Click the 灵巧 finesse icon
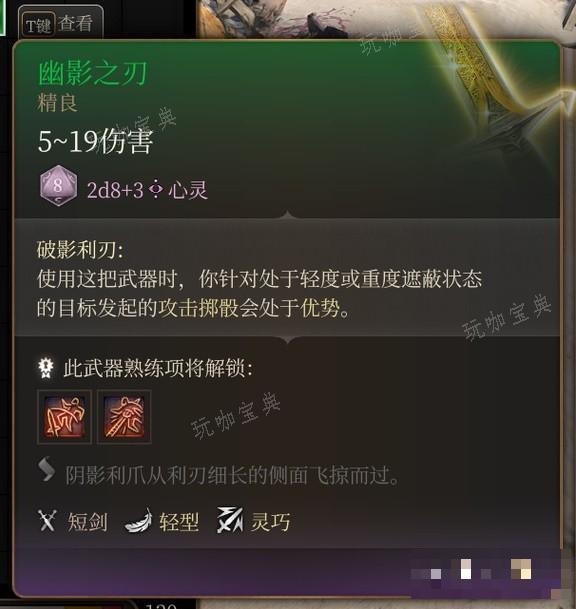The image size is (576, 609). (x=230, y=520)
